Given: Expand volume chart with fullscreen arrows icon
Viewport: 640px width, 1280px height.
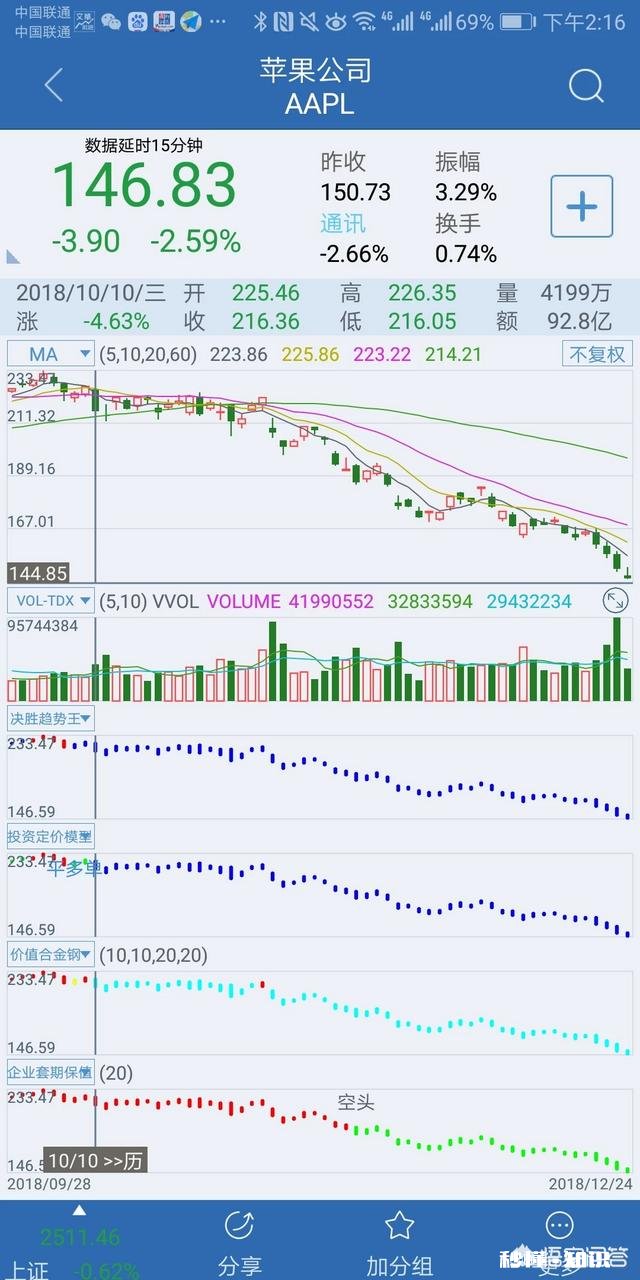Looking at the screenshot, I should (615, 601).
